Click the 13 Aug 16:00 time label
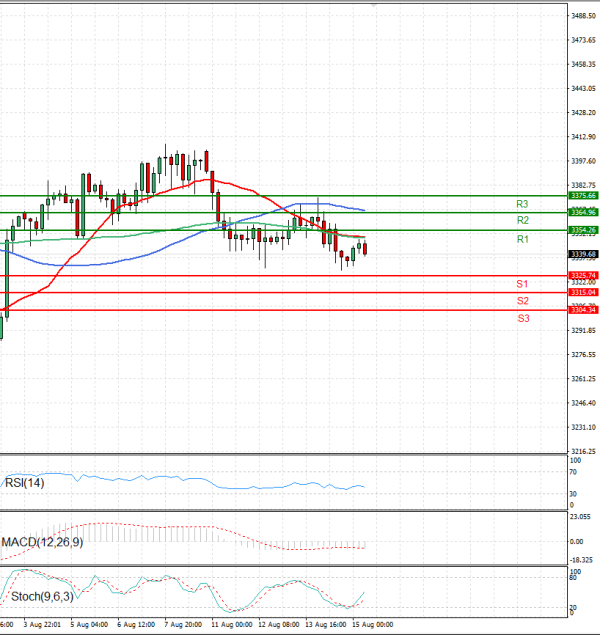Viewport: 600px width, 635px height. (x=326, y=624)
